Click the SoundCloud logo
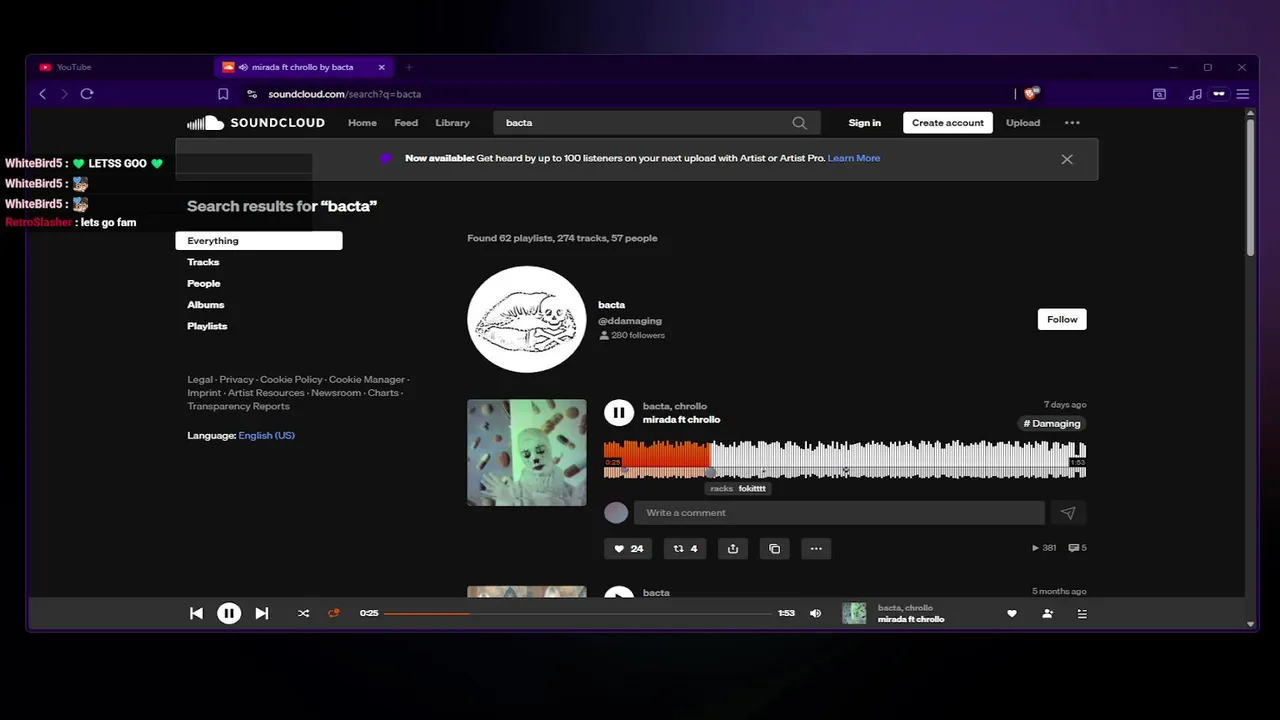This screenshot has width=1280, height=720. tap(256, 123)
